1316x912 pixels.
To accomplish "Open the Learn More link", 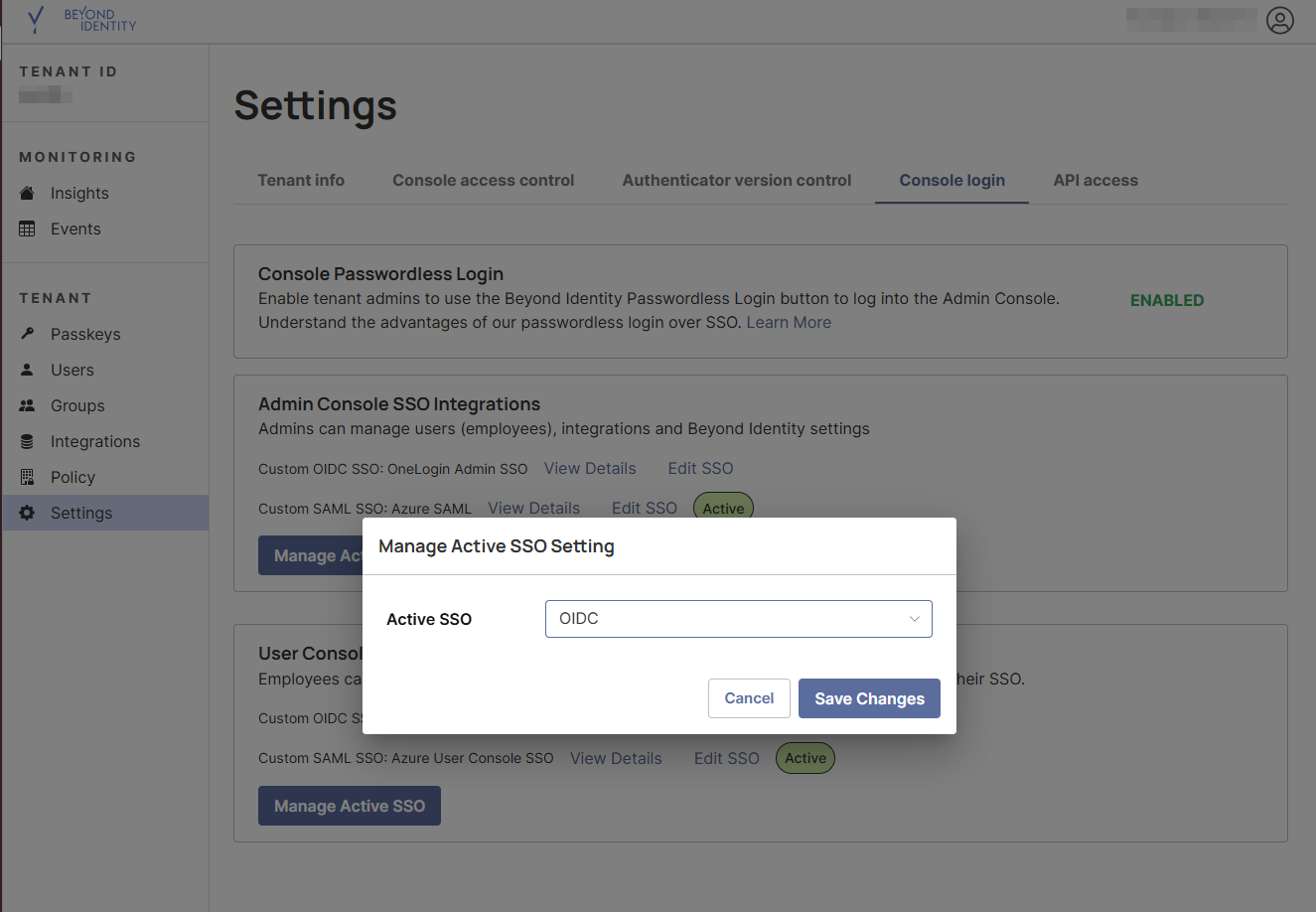I will coord(789,322).
